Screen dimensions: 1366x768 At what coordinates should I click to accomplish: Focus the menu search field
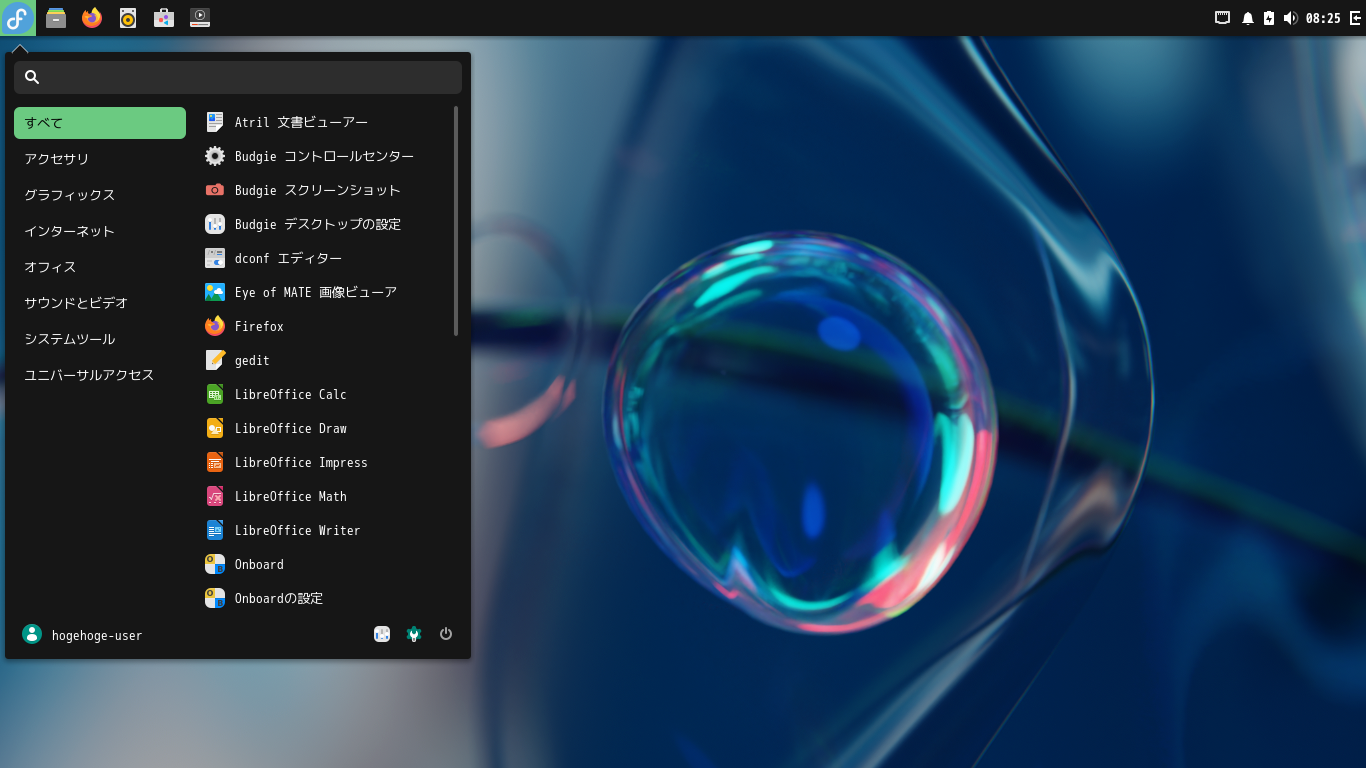pos(238,77)
